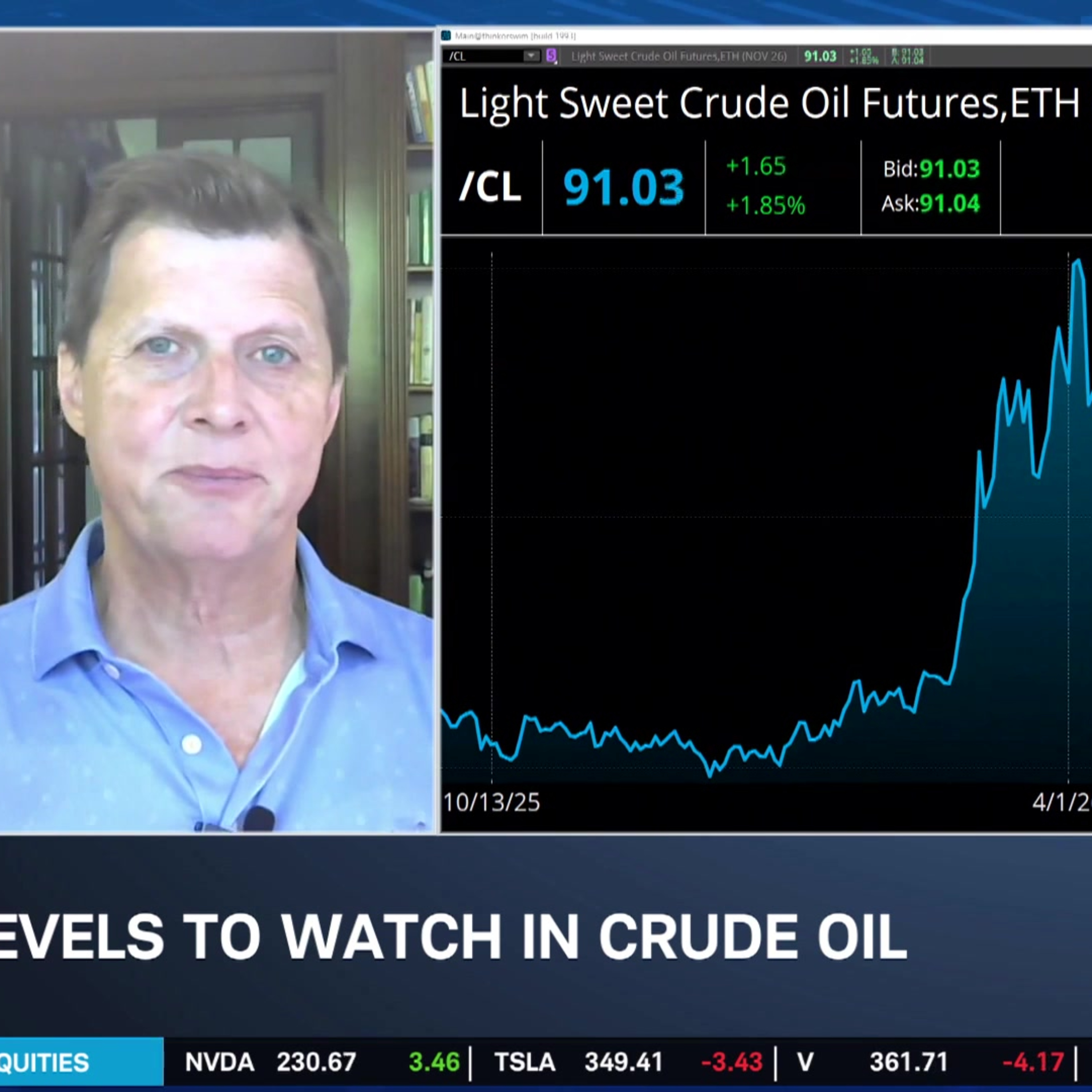Click the +1.85% percent change value

pos(765,205)
